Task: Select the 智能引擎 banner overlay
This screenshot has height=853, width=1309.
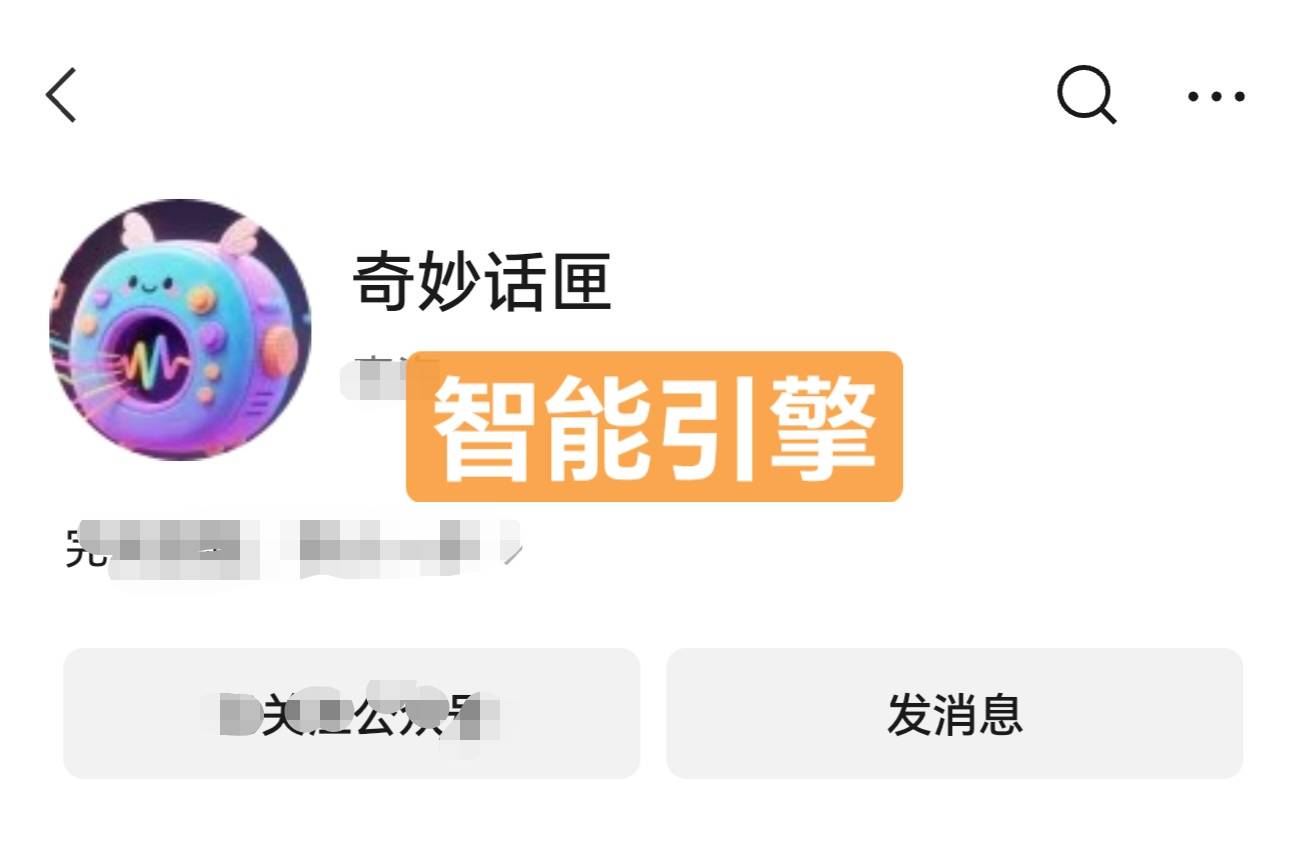Action: tap(654, 426)
